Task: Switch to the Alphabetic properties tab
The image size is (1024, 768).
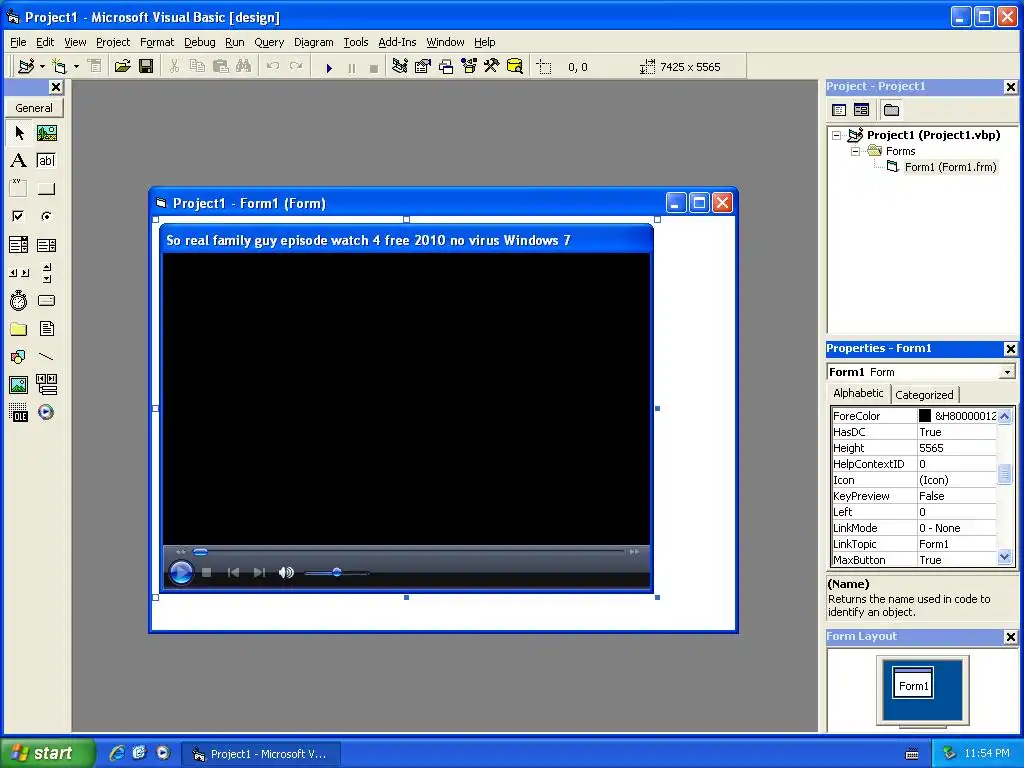Action: tap(858, 393)
